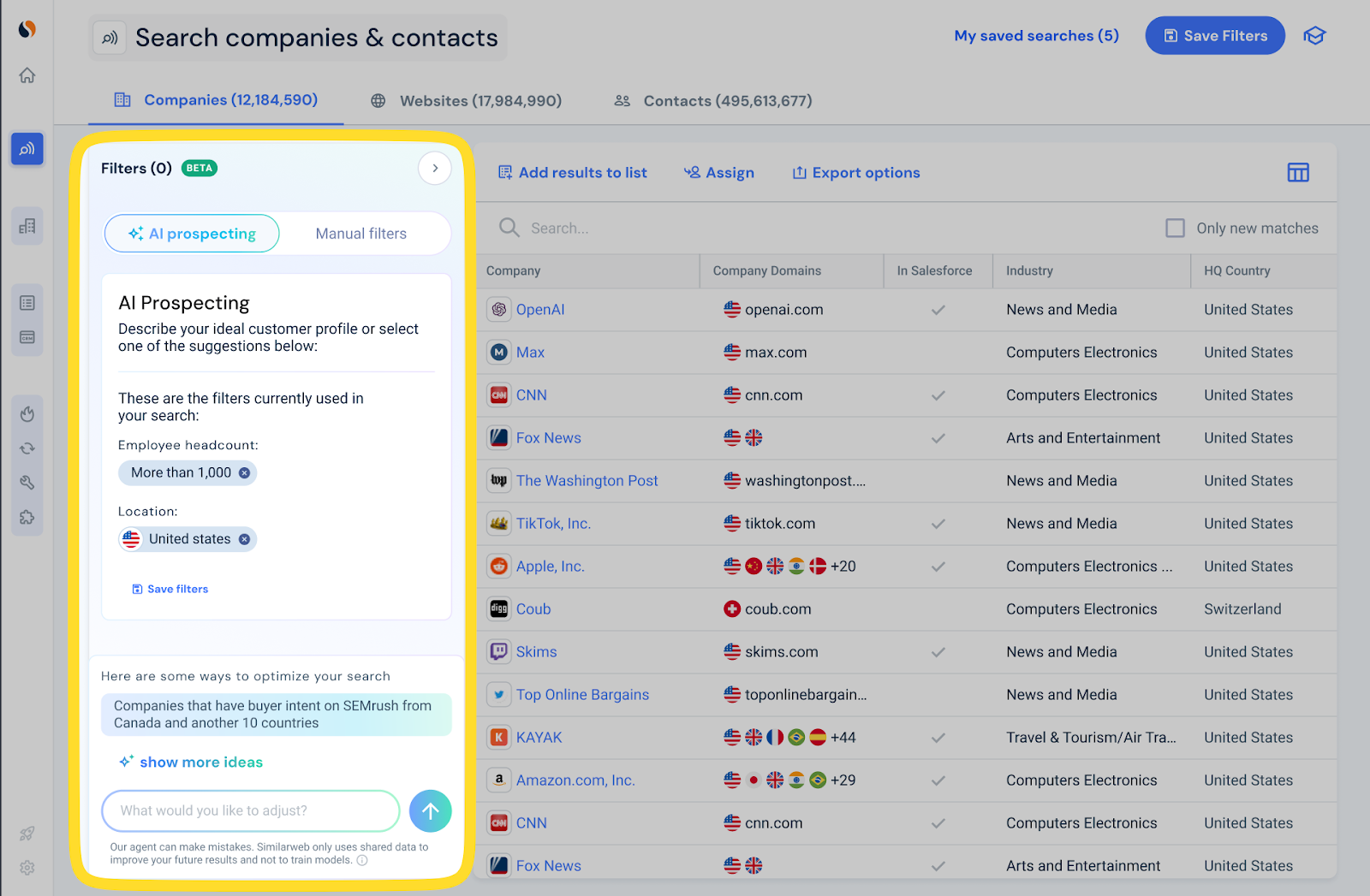Remove the More than 1,000 filter chip
The width and height of the screenshot is (1370, 896).
click(245, 472)
